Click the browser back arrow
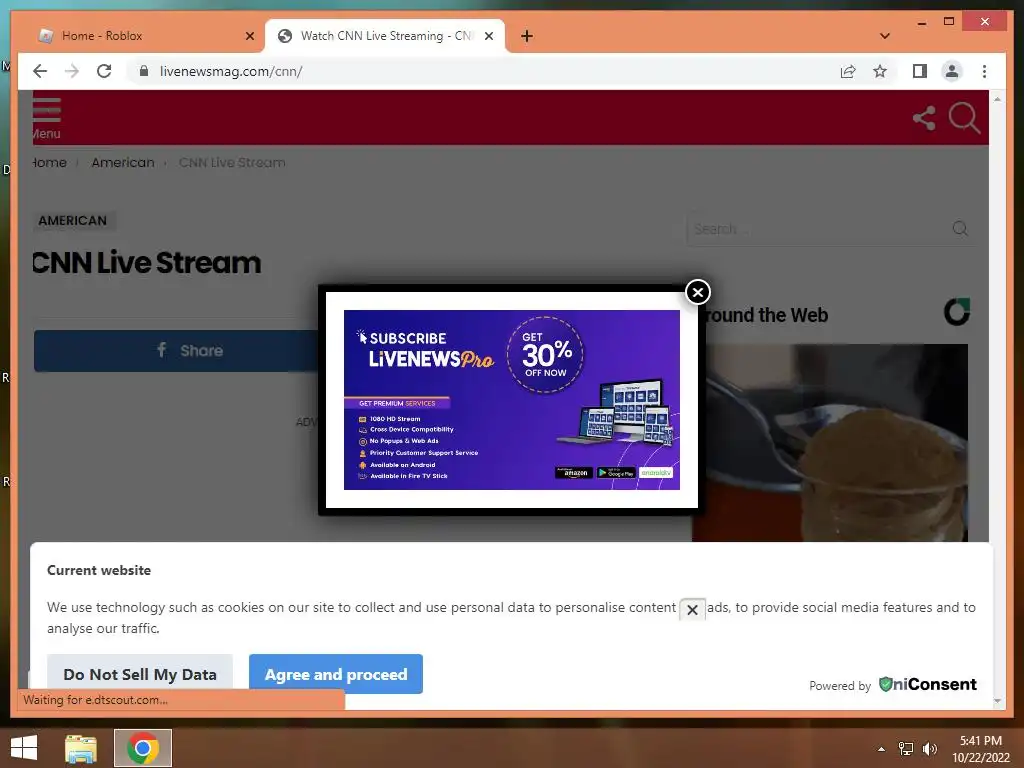 pyautogui.click(x=40, y=71)
